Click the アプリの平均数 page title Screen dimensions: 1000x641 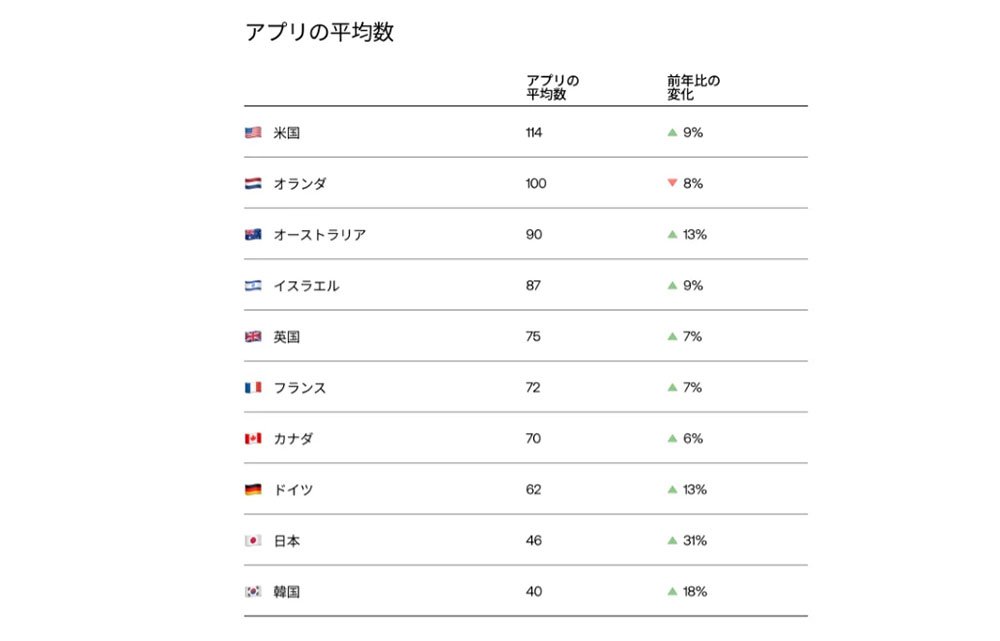coord(320,32)
